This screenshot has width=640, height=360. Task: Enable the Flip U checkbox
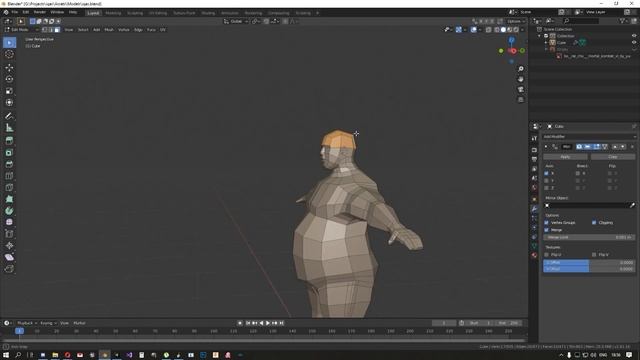pyautogui.click(x=547, y=255)
